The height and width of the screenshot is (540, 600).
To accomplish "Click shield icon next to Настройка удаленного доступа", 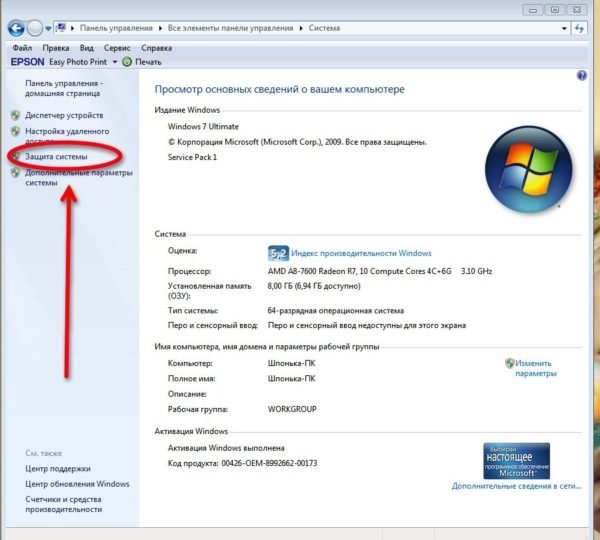I will coord(15,131).
